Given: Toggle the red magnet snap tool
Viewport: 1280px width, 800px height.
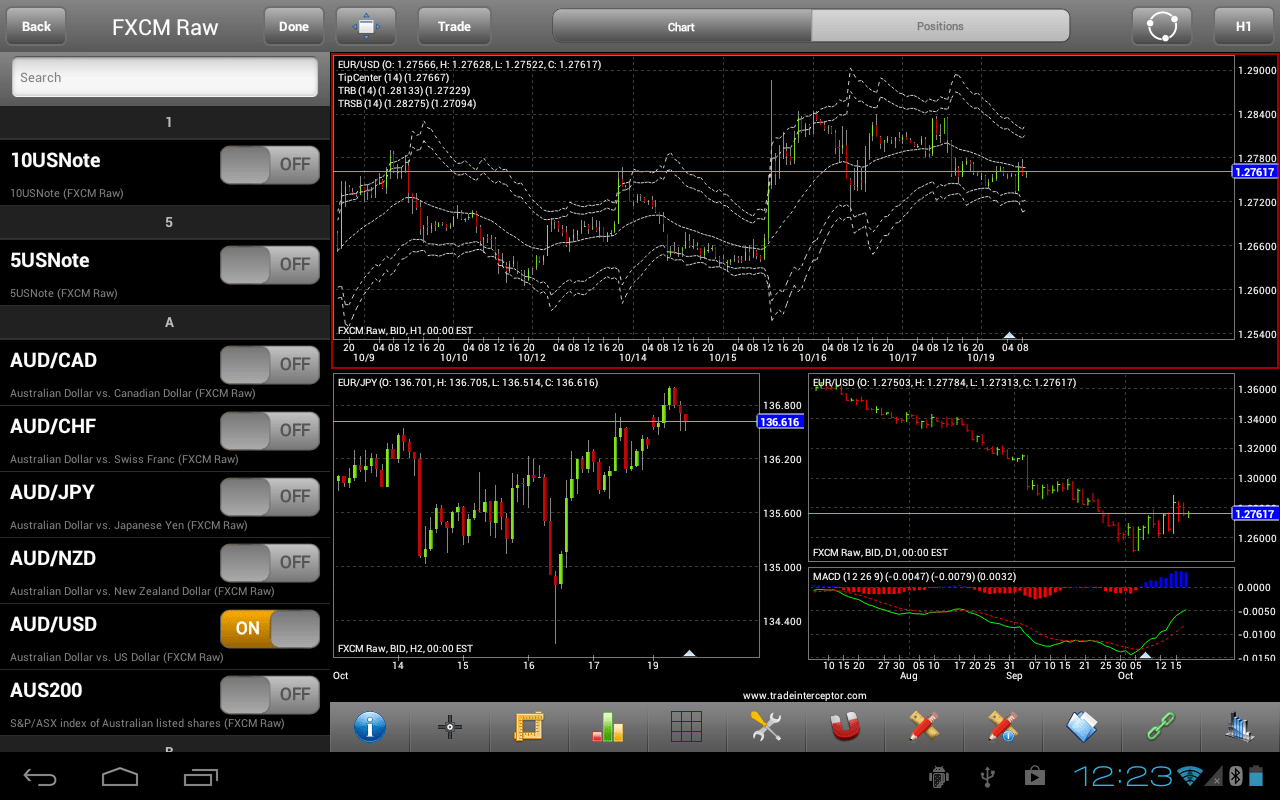Looking at the screenshot, I should [x=845, y=727].
